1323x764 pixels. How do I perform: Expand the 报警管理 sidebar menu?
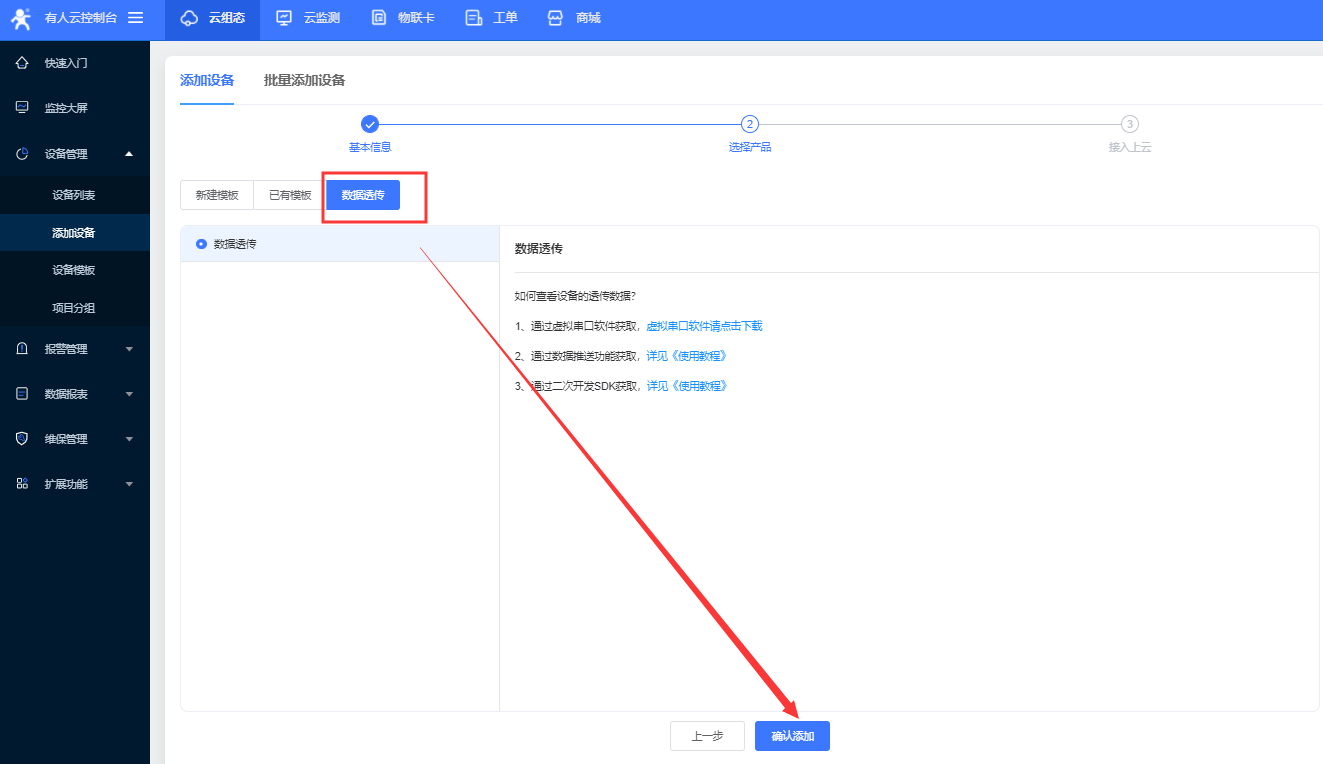[128, 349]
